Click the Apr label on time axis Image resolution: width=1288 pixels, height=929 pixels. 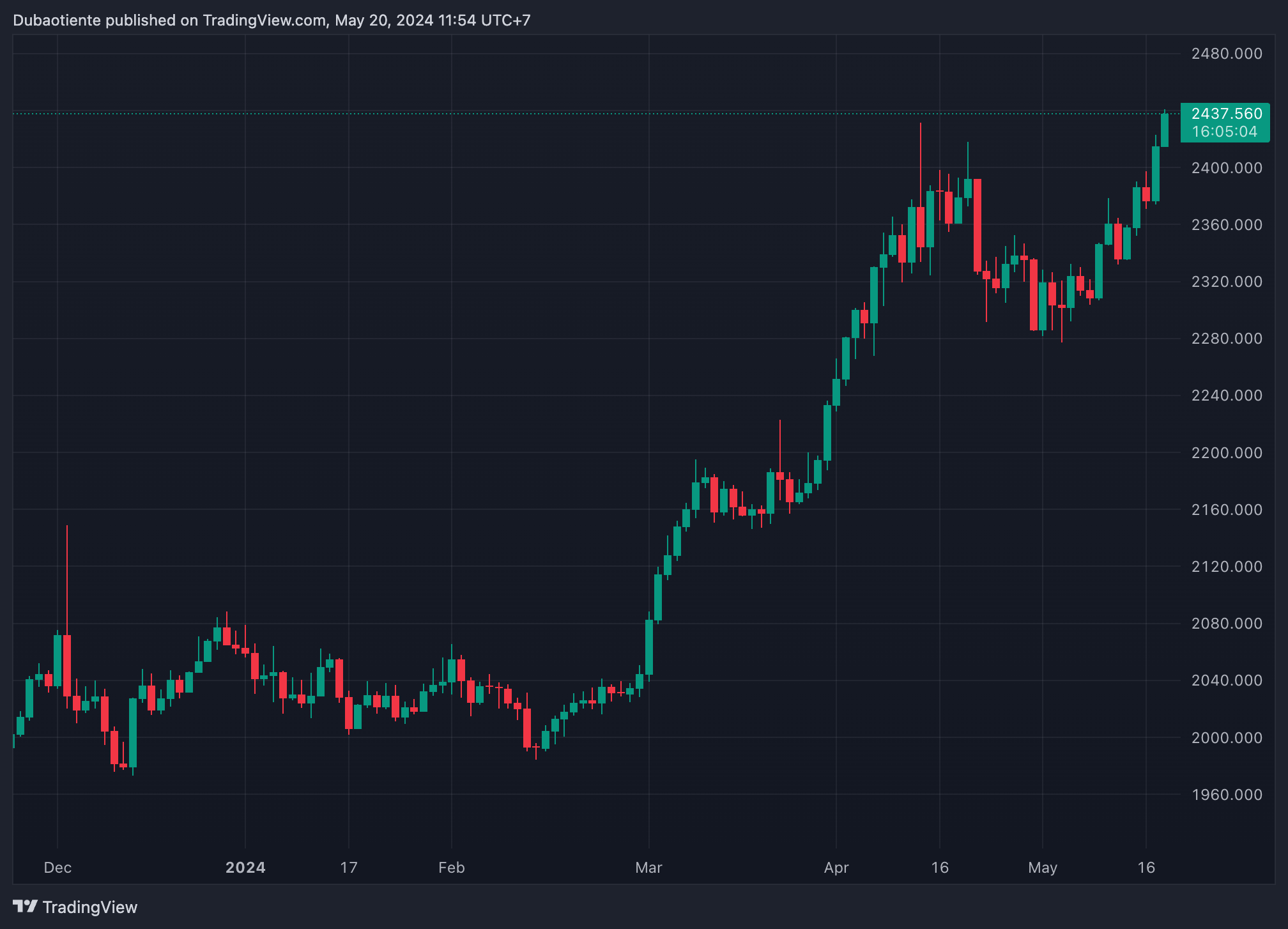point(836,868)
